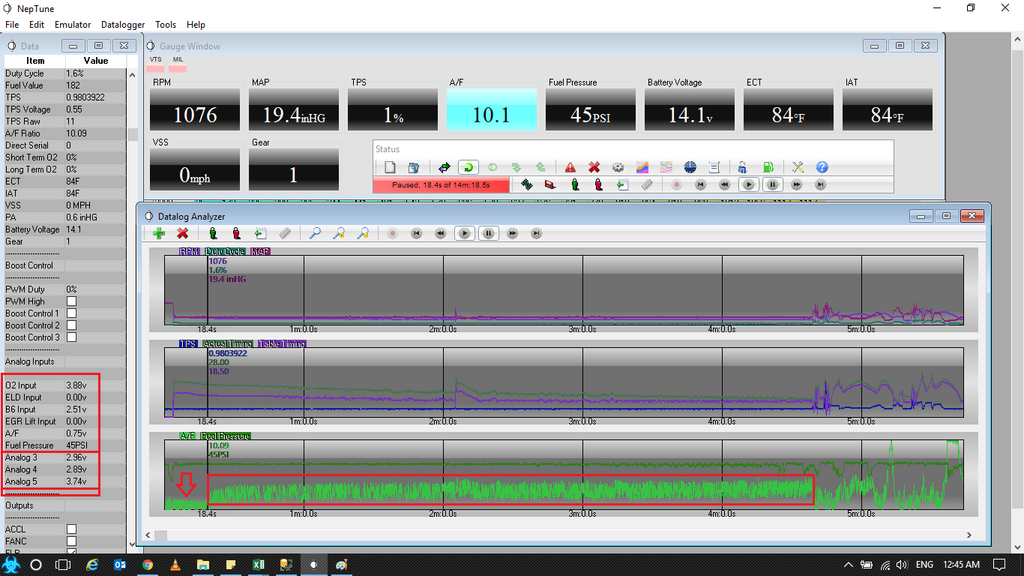Screen dimensions: 1024x576
Task: Open the File menu
Action: click(x=12, y=25)
